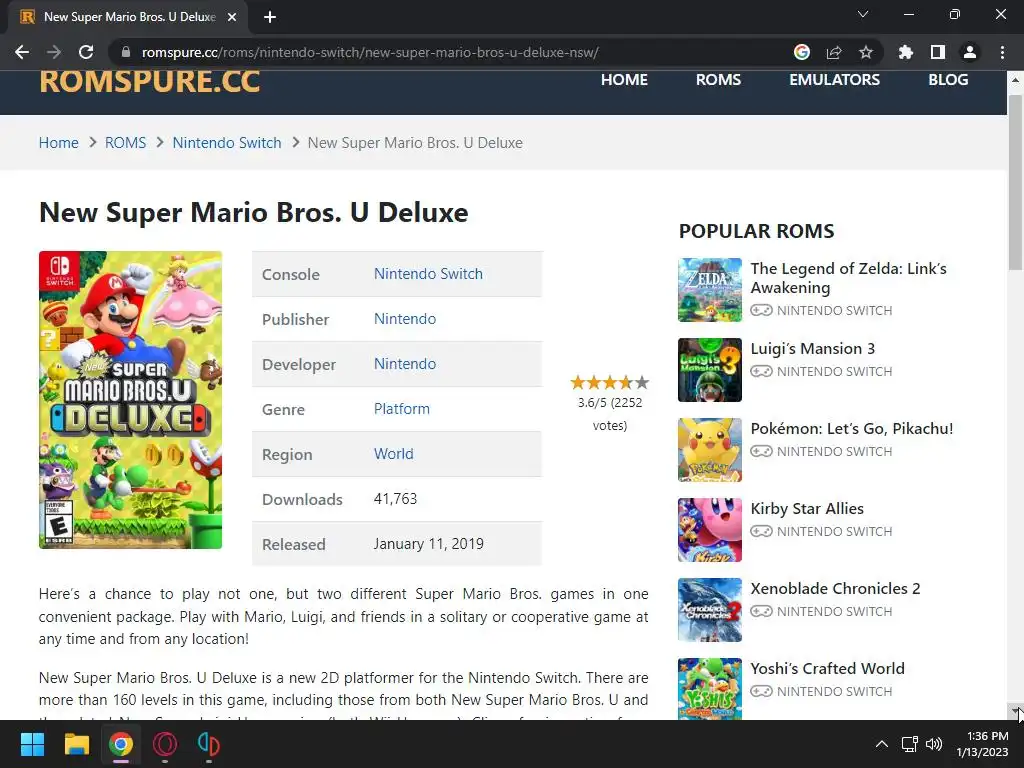Screen dimensions: 1024x768
Task: Select the New Super Mario Bros. U Deluxe tab
Action: pyautogui.click(x=128, y=17)
